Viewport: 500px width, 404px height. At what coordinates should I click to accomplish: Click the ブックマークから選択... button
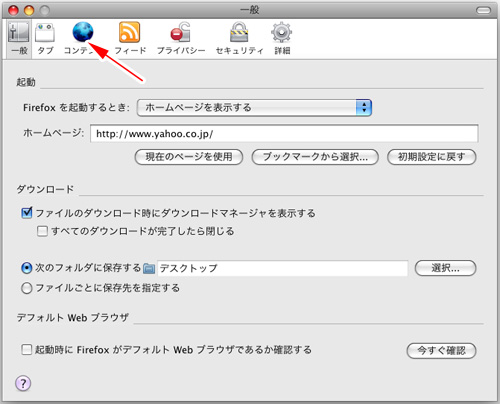315,157
